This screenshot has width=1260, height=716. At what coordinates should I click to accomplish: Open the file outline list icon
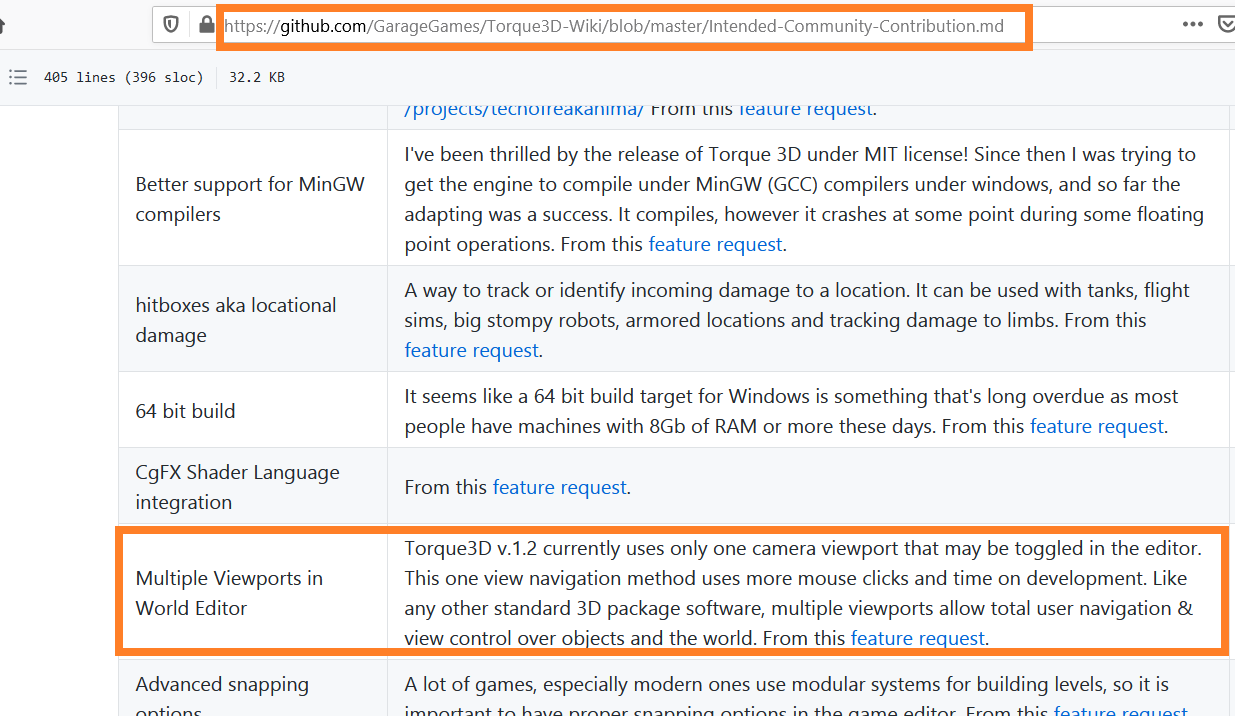17,77
